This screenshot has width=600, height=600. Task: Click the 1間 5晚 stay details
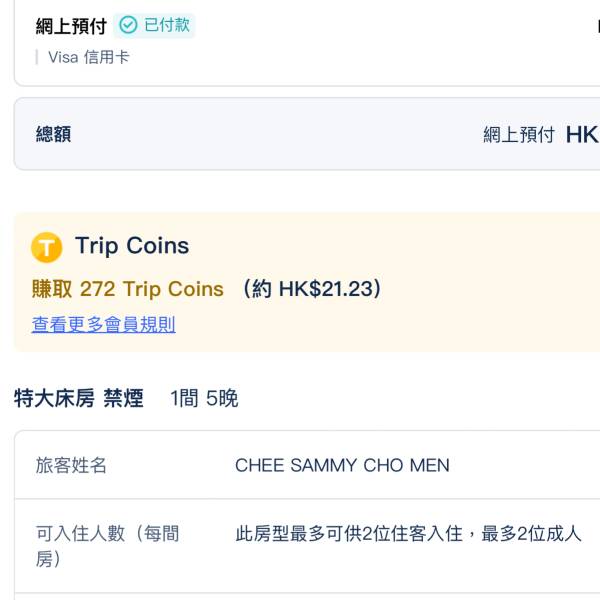(204, 399)
